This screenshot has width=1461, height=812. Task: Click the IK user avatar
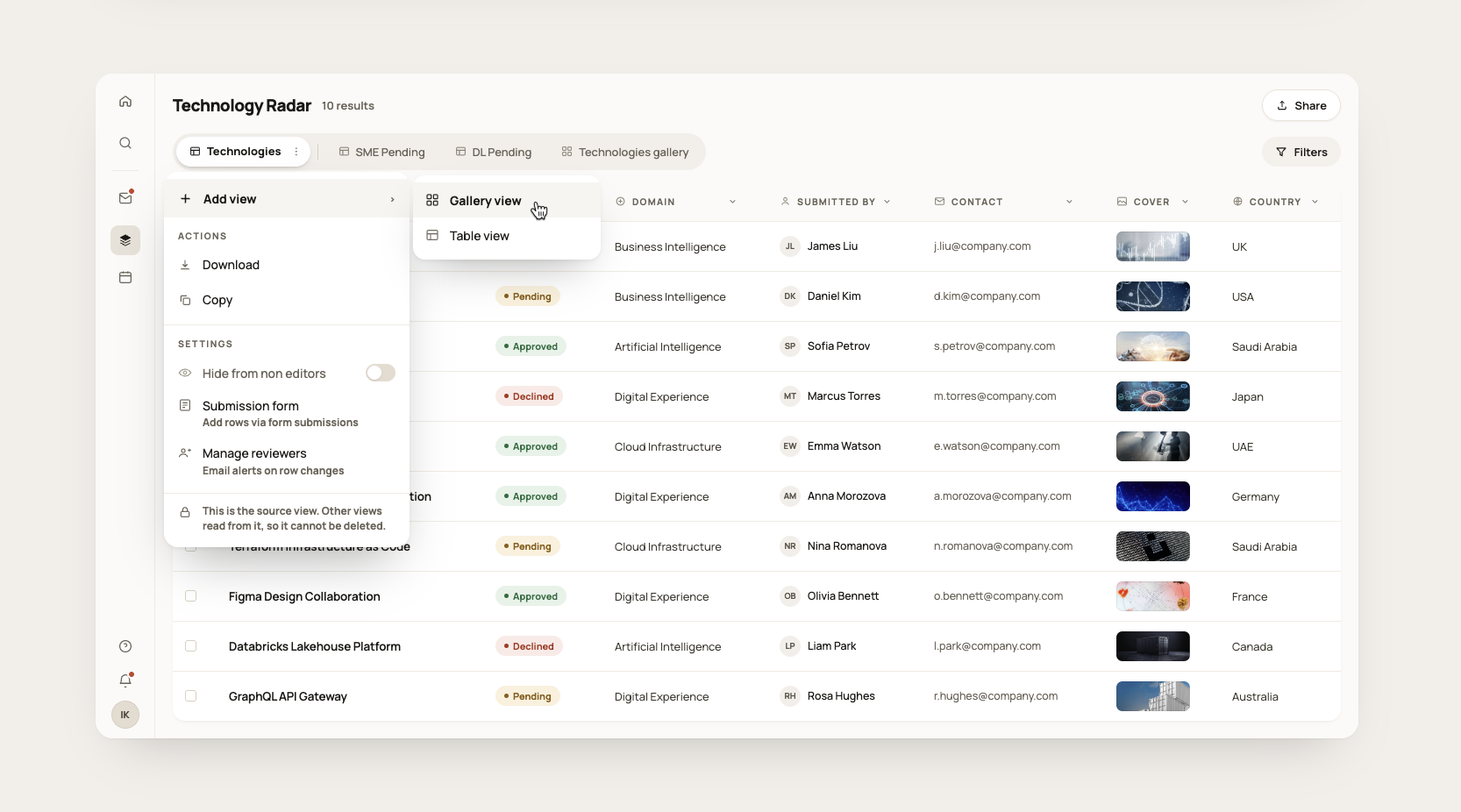coord(125,715)
